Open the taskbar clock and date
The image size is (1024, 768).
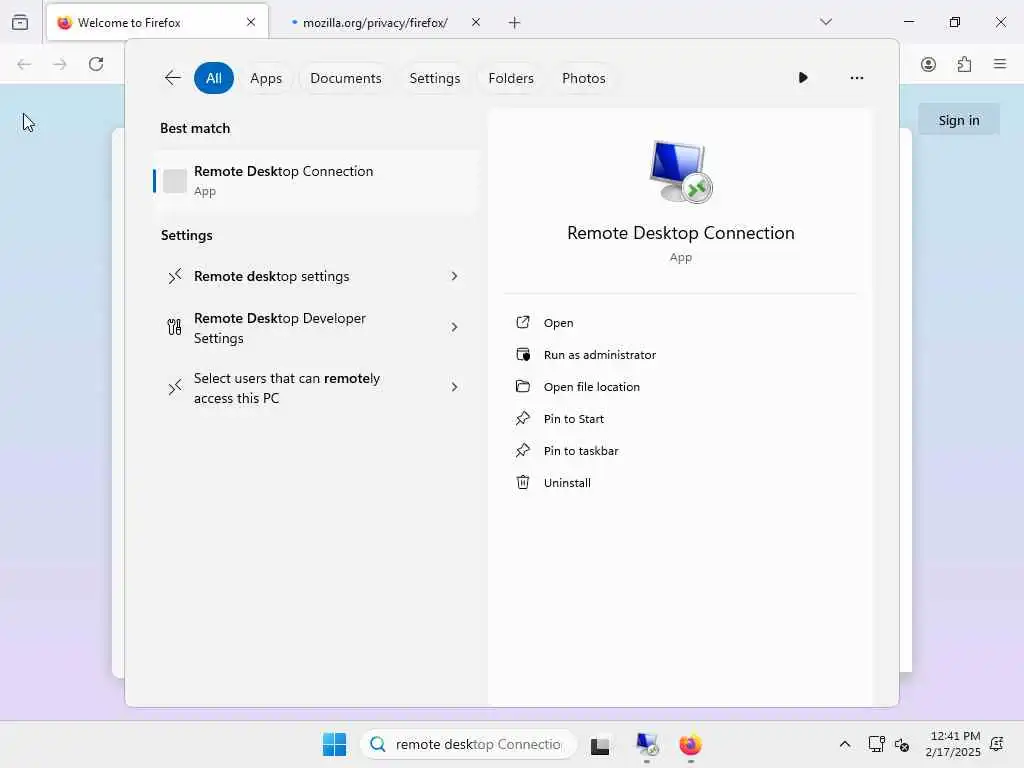point(953,744)
